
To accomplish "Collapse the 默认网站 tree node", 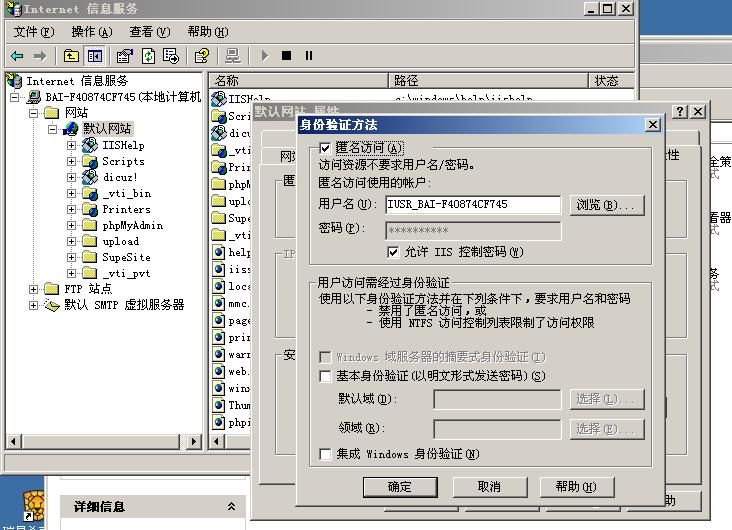I will [53, 129].
